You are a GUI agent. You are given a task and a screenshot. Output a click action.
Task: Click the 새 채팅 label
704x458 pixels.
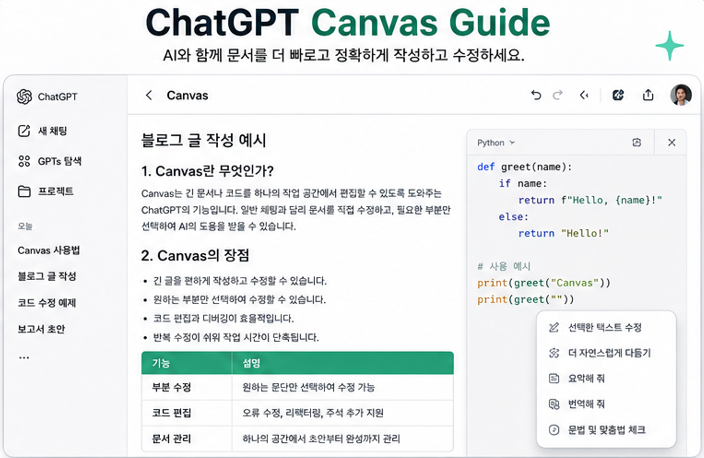53,131
